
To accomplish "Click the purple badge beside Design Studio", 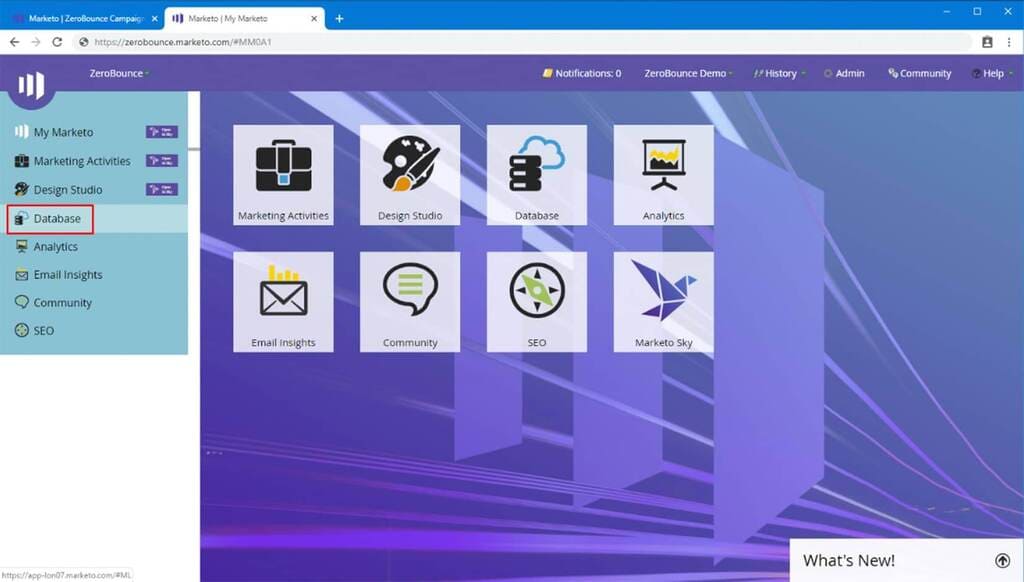I will 161,189.
